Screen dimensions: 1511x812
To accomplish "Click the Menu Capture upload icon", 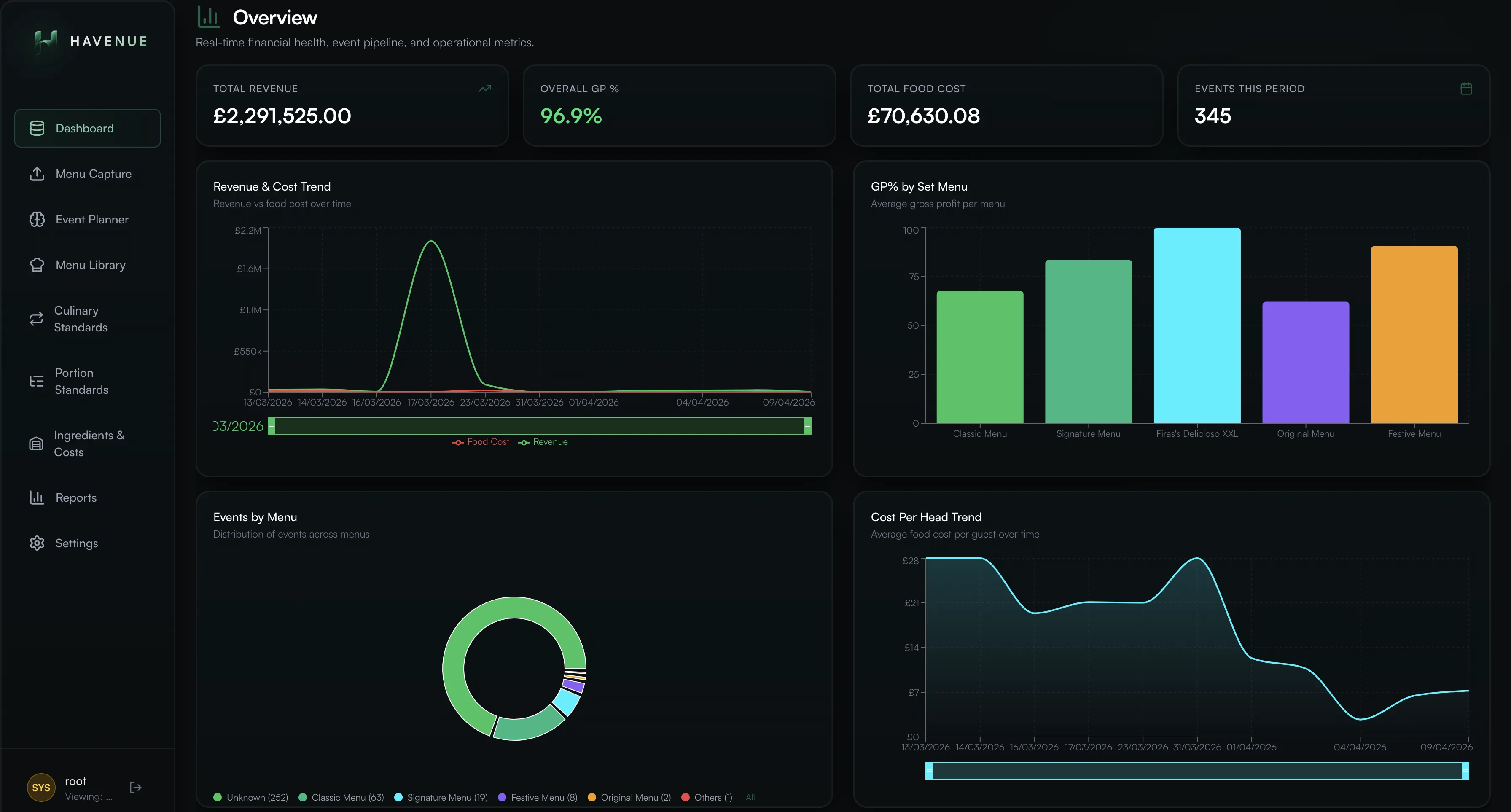I will pyautogui.click(x=37, y=174).
